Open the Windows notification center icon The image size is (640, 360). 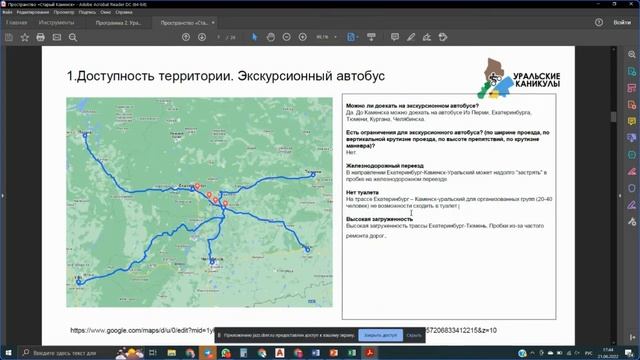[x=629, y=353]
